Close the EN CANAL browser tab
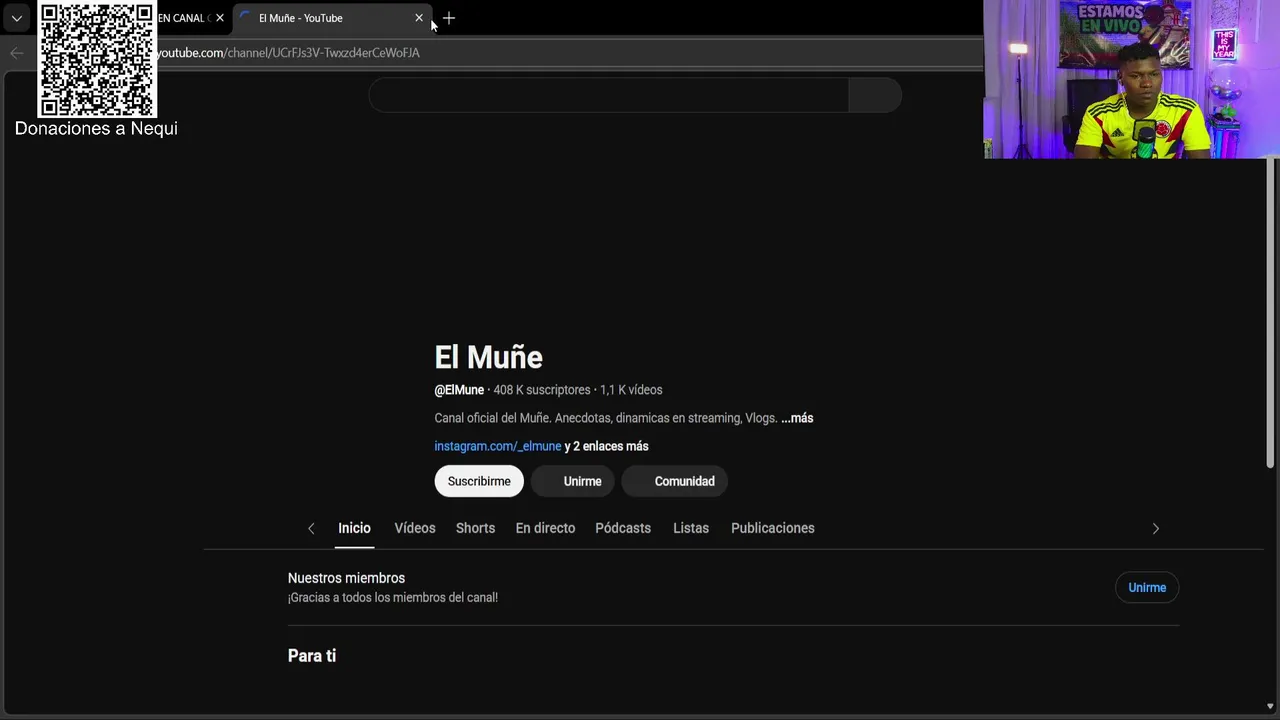This screenshot has height=720, width=1280. pos(220,18)
